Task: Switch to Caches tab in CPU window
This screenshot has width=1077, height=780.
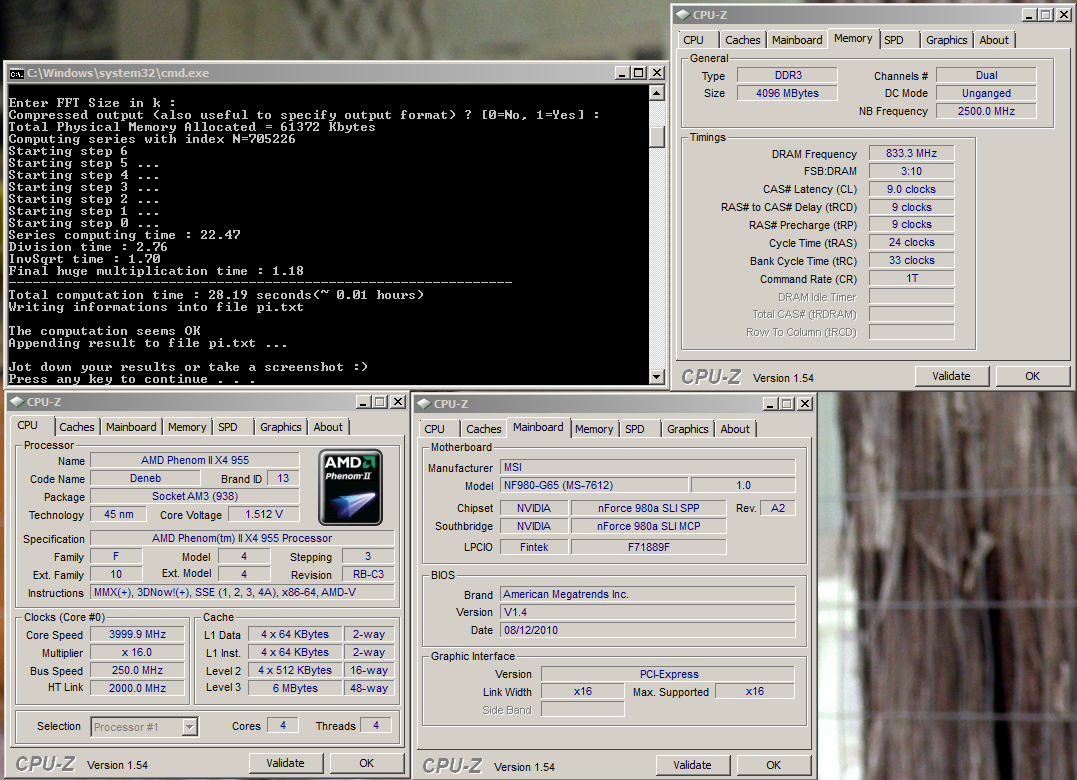Action: pos(76,427)
